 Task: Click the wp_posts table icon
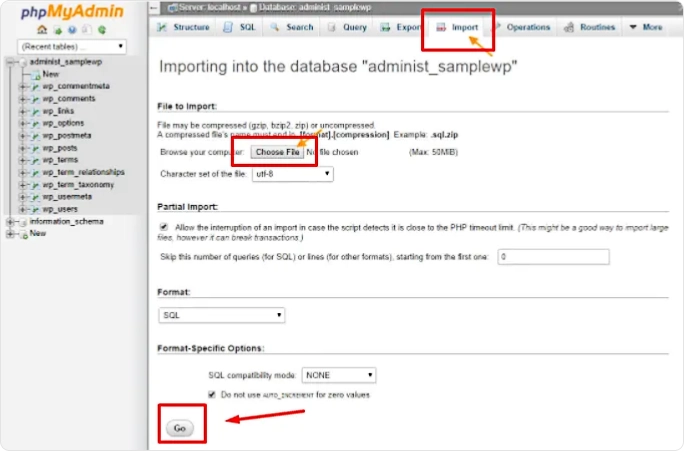pos(35,148)
